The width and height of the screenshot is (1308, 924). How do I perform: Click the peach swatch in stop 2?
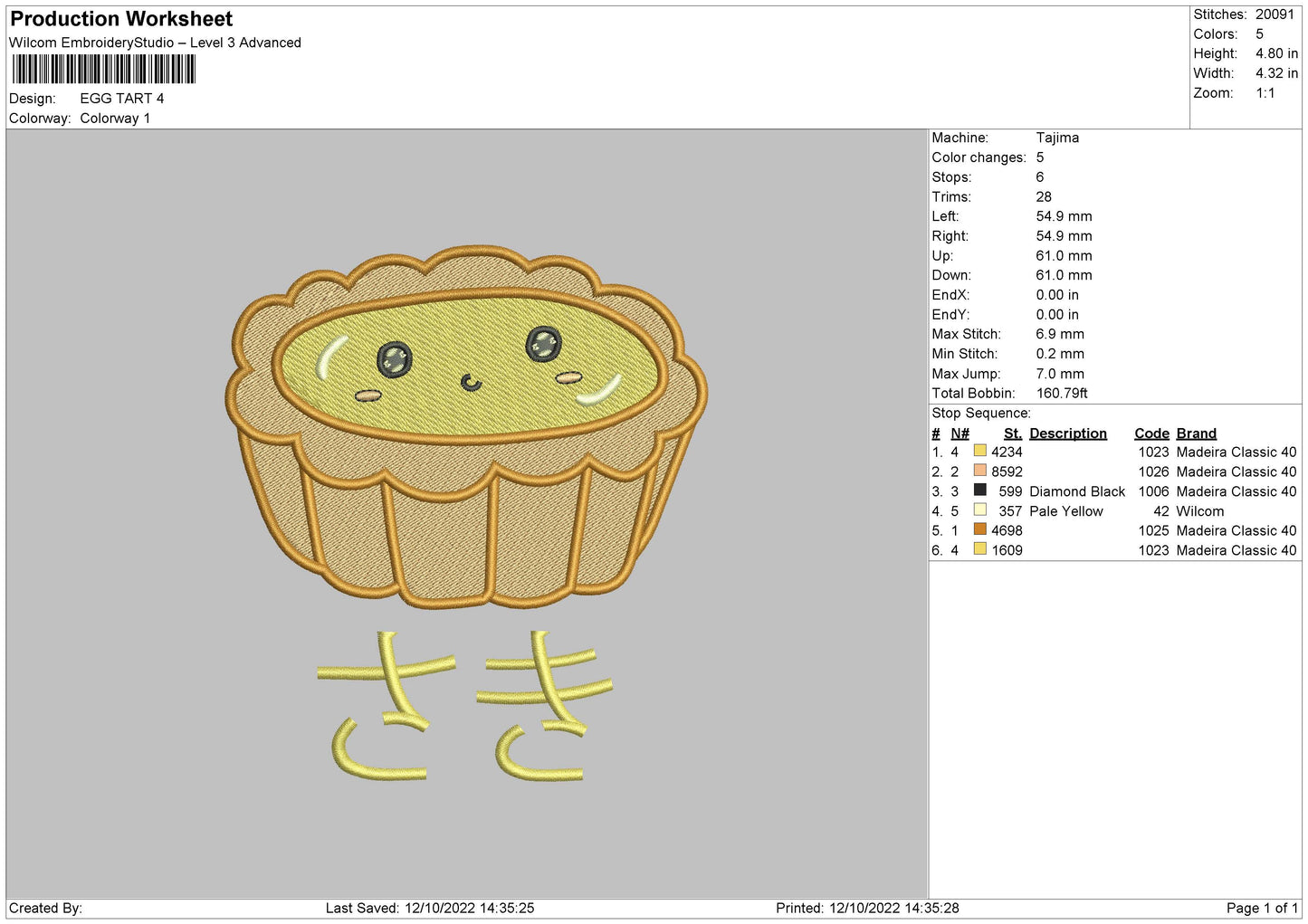click(979, 471)
